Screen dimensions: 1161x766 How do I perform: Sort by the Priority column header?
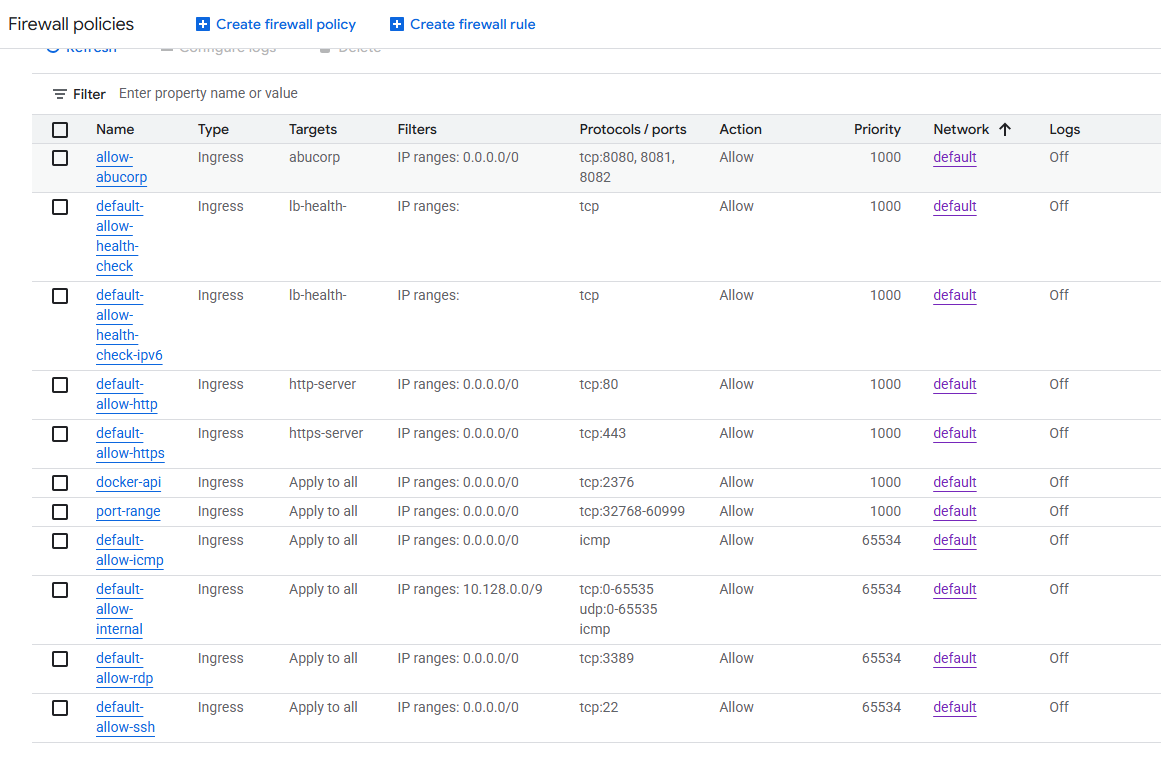click(x=876, y=129)
